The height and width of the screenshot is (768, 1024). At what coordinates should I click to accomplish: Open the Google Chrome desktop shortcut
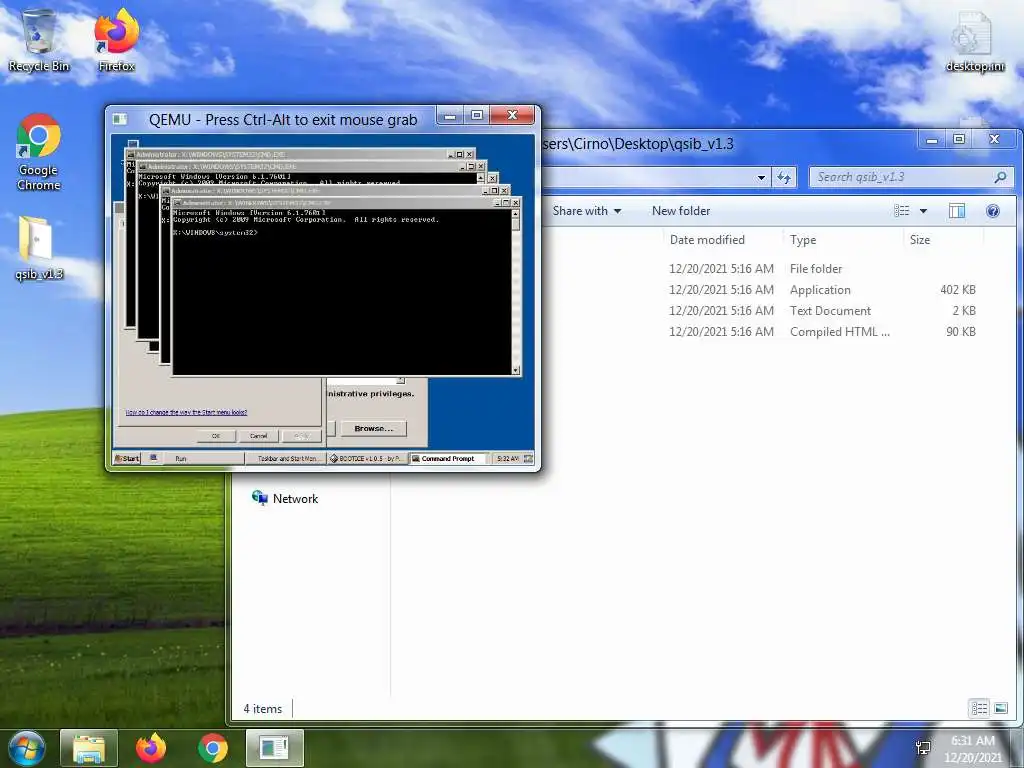pos(39,152)
